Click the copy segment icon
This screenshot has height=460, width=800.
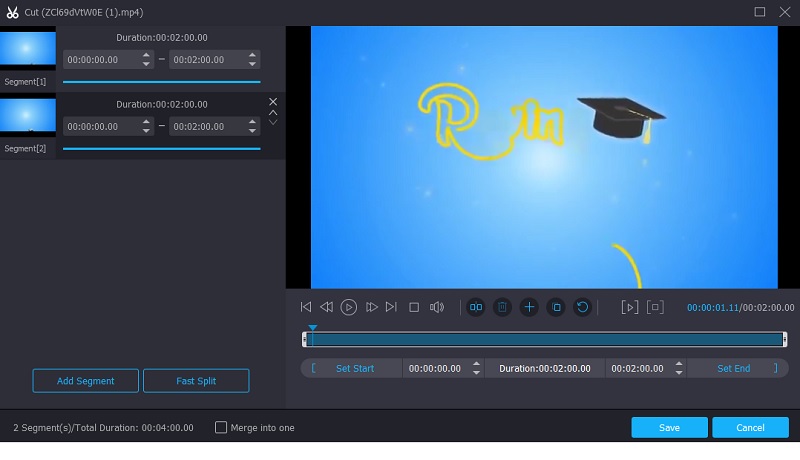(x=556, y=307)
